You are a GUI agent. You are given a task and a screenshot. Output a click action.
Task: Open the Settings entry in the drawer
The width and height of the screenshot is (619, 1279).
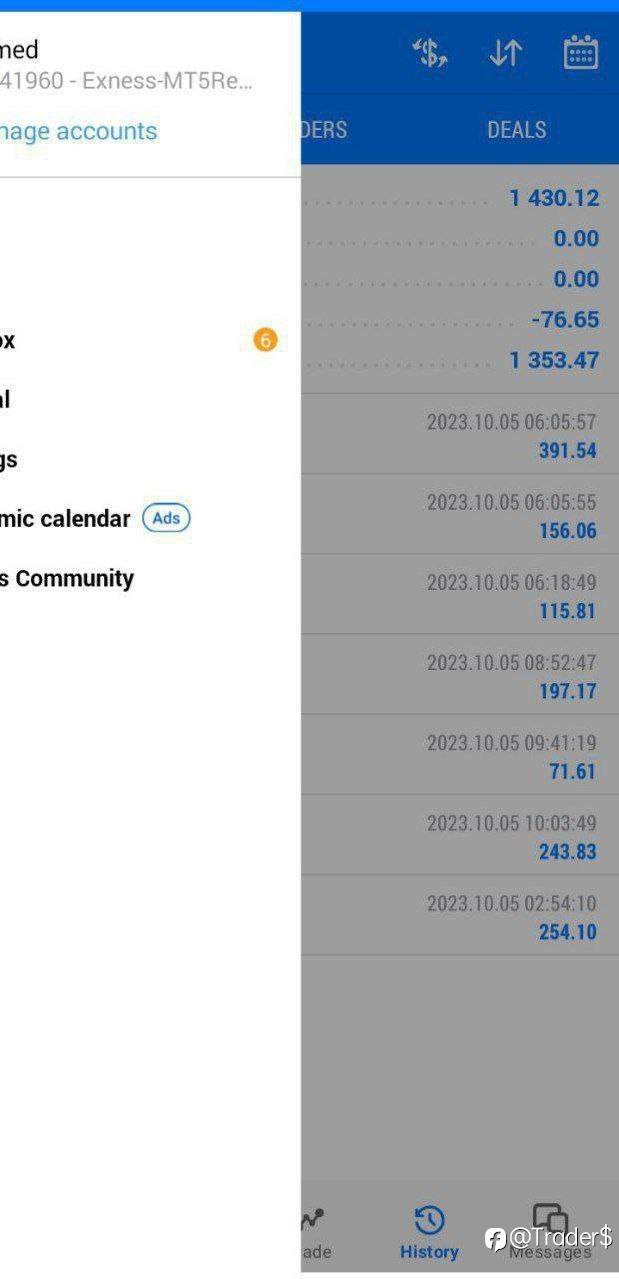click(x=9, y=460)
